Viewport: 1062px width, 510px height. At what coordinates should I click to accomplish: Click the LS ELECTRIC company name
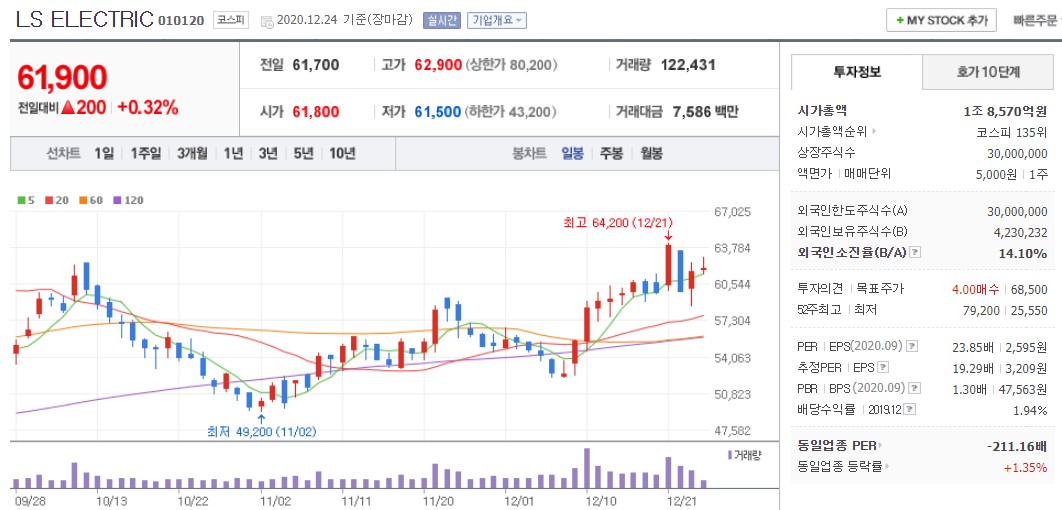[x=85, y=20]
